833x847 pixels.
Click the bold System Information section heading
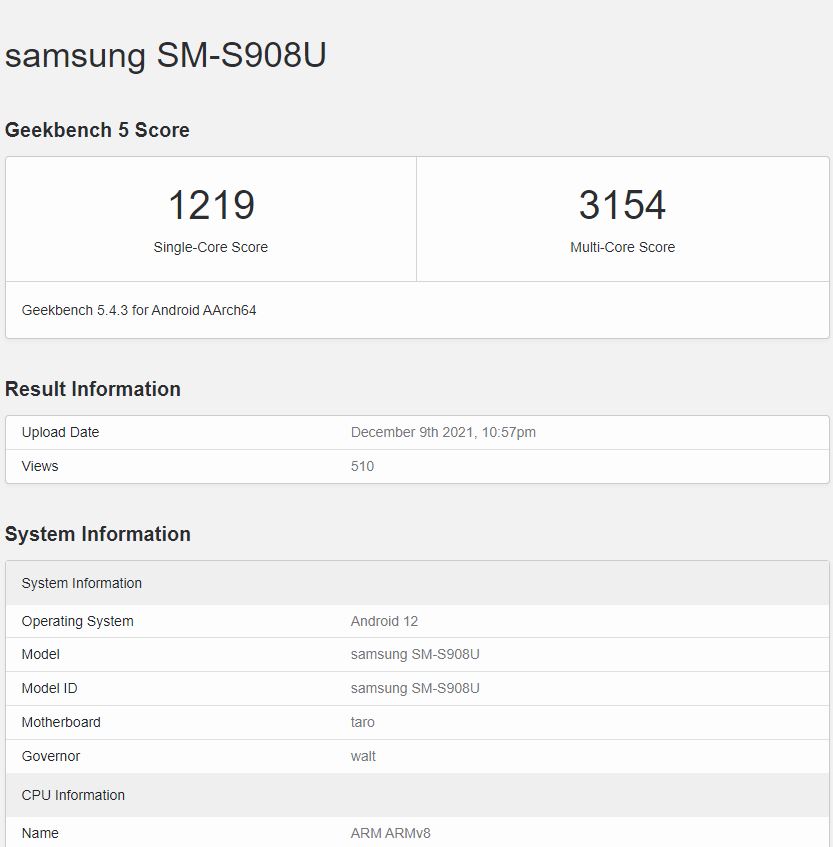click(98, 534)
